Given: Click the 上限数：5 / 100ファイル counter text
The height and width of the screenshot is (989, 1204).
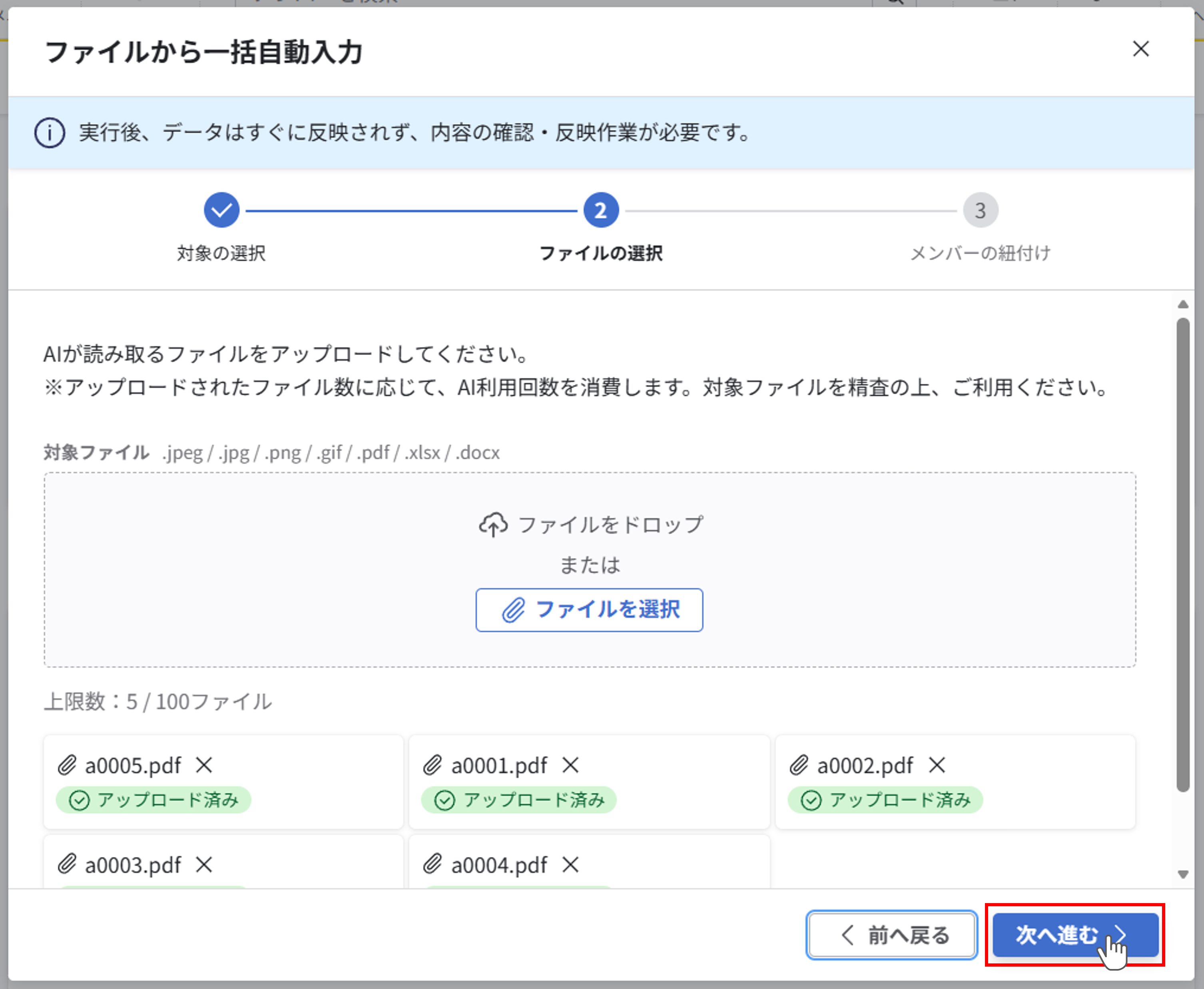Looking at the screenshot, I should [x=158, y=702].
